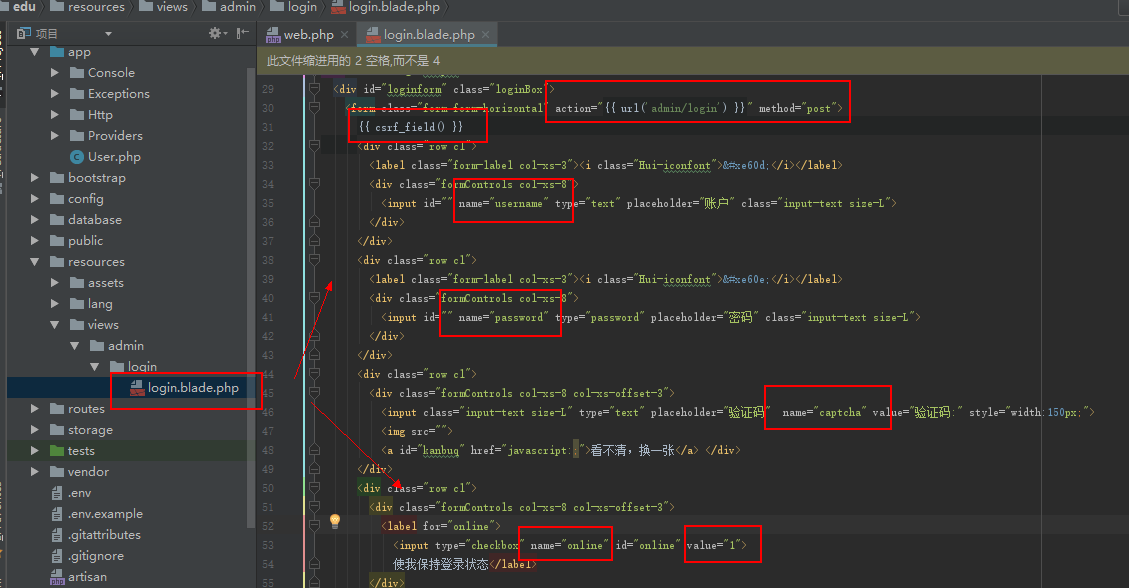Toggle code fold marker at line 29
This screenshot has width=1129, height=588.
point(314,89)
